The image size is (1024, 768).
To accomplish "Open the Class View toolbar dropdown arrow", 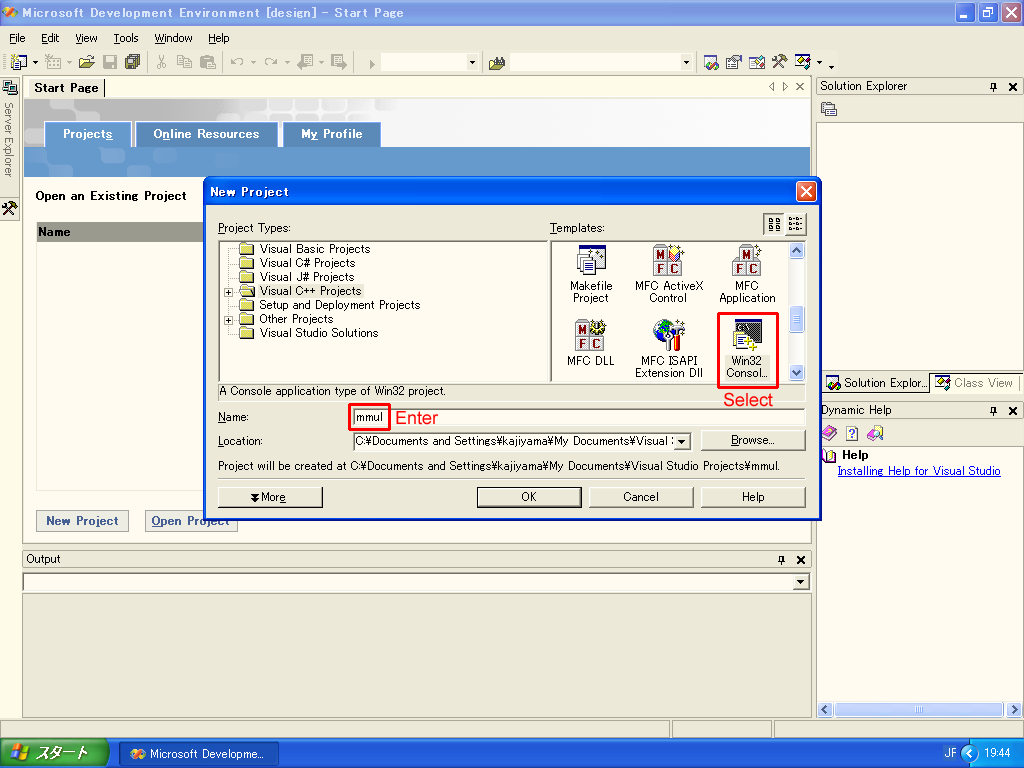I will tap(819, 63).
